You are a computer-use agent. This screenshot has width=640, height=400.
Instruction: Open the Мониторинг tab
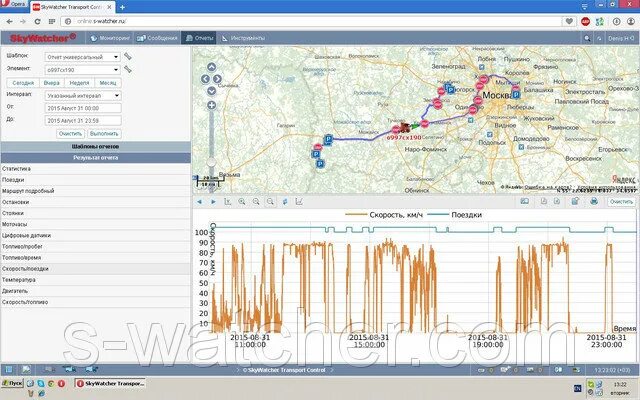pyautogui.click(x=109, y=38)
